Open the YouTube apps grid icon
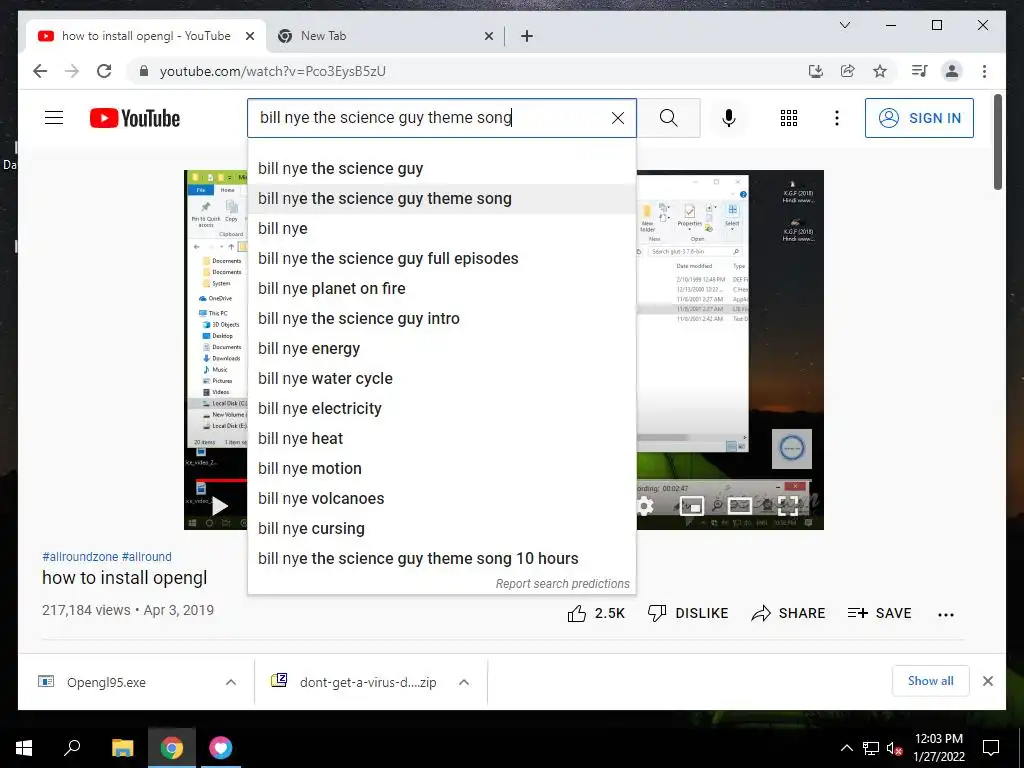This screenshot has width=1024, height=768. 788,118
